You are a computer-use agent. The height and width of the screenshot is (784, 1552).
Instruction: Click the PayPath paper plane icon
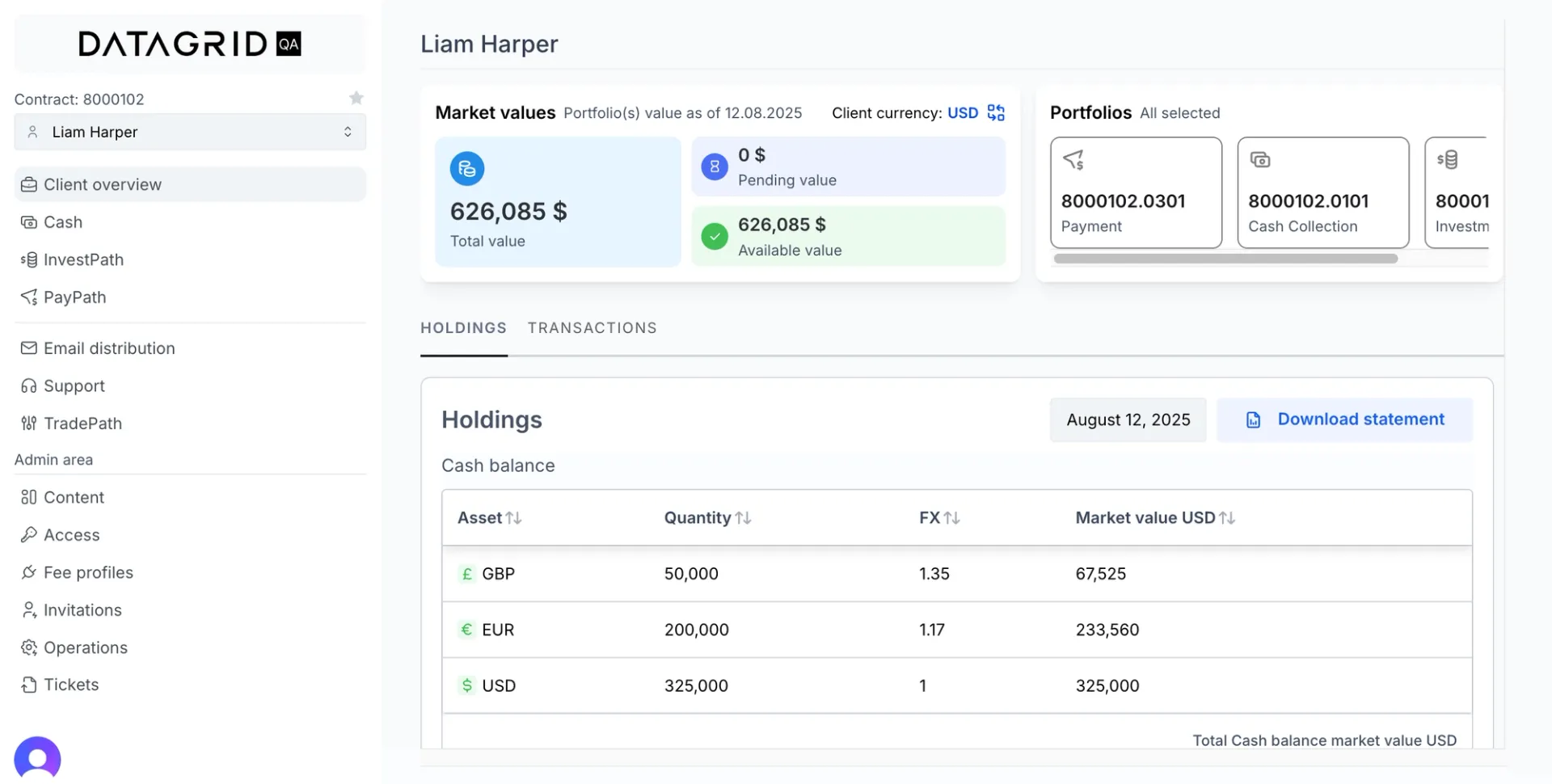(29, 297)
